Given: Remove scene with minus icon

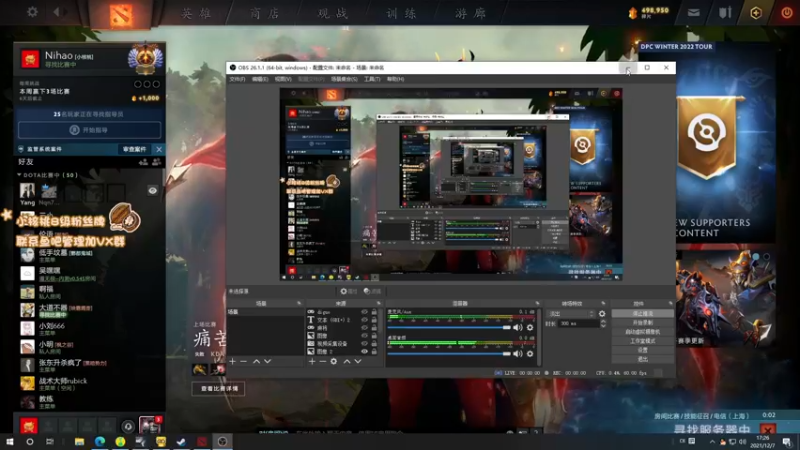Looking at the screenshot, I should point(244,361).
